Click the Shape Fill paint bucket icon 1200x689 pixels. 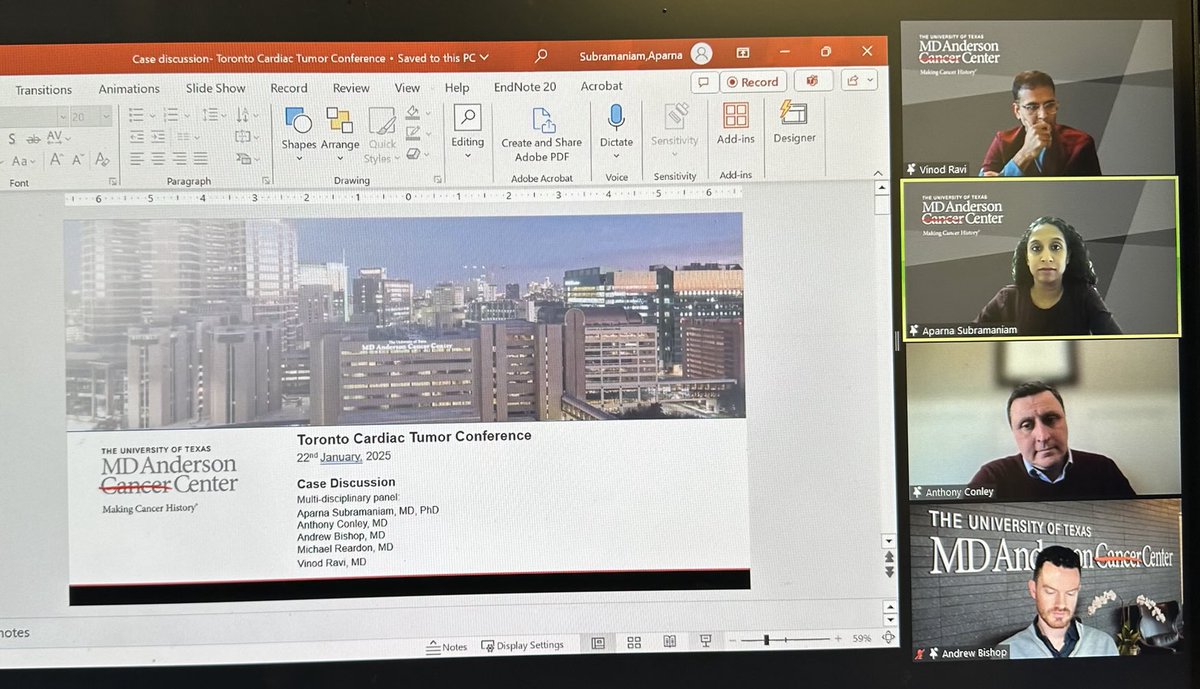[x=414, y=113]
